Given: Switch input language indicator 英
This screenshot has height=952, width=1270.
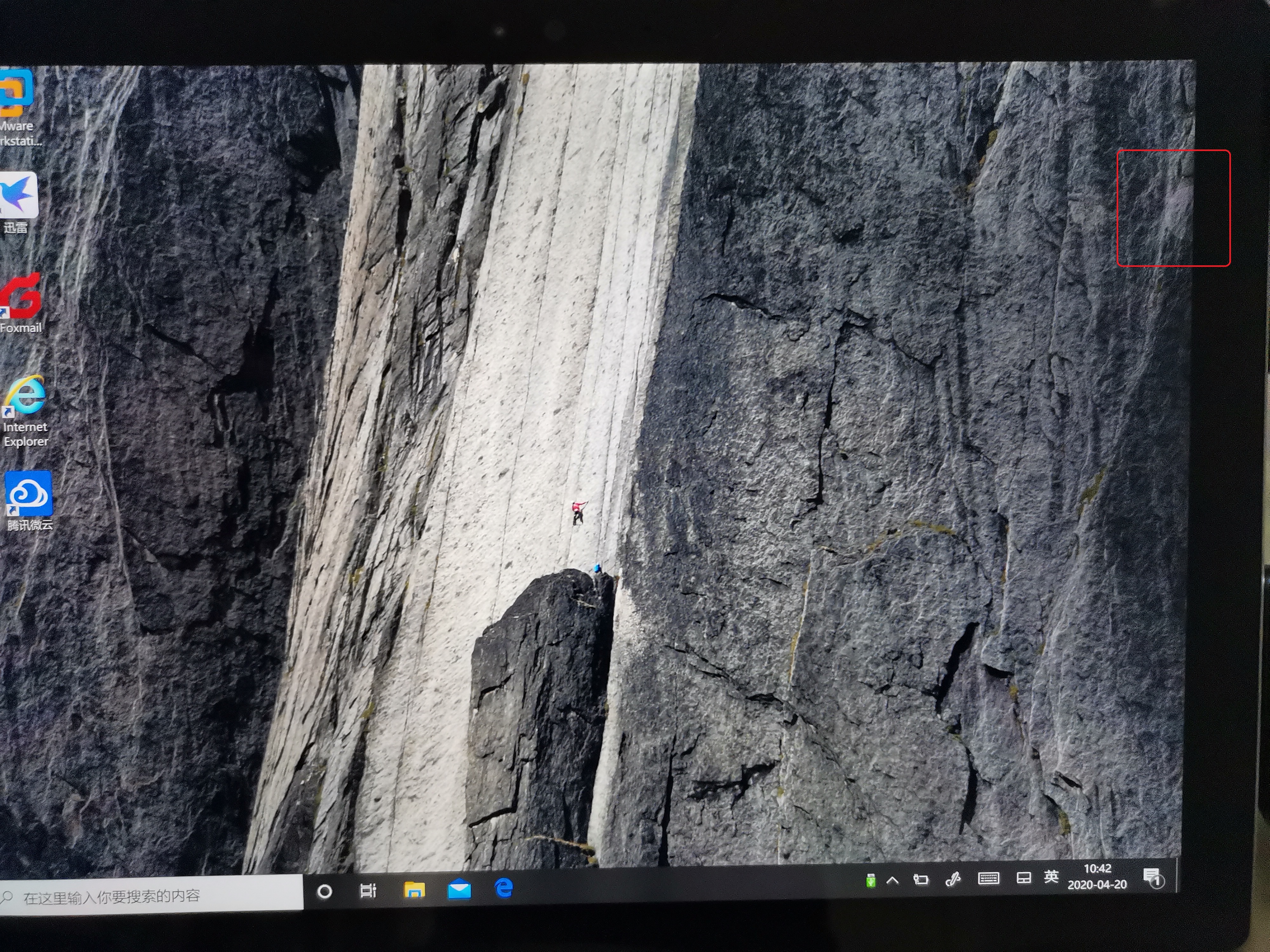Looking at the screenshot, I should pos(1051,877).
